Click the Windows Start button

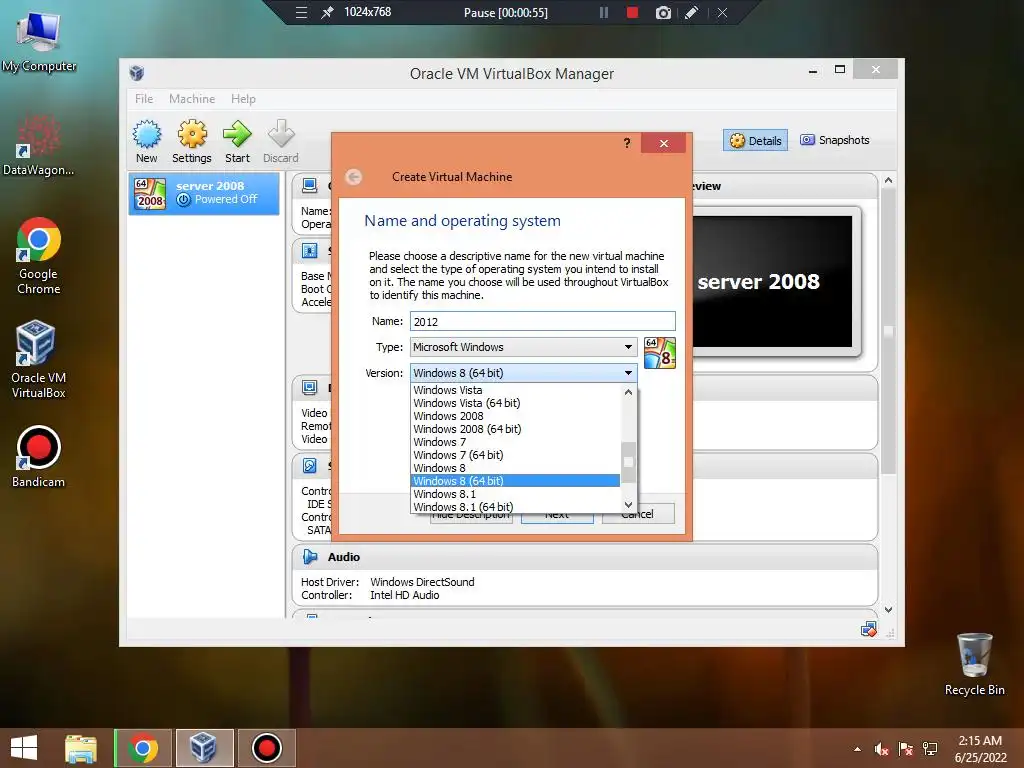pyautogui.click(x=24, y=748)
